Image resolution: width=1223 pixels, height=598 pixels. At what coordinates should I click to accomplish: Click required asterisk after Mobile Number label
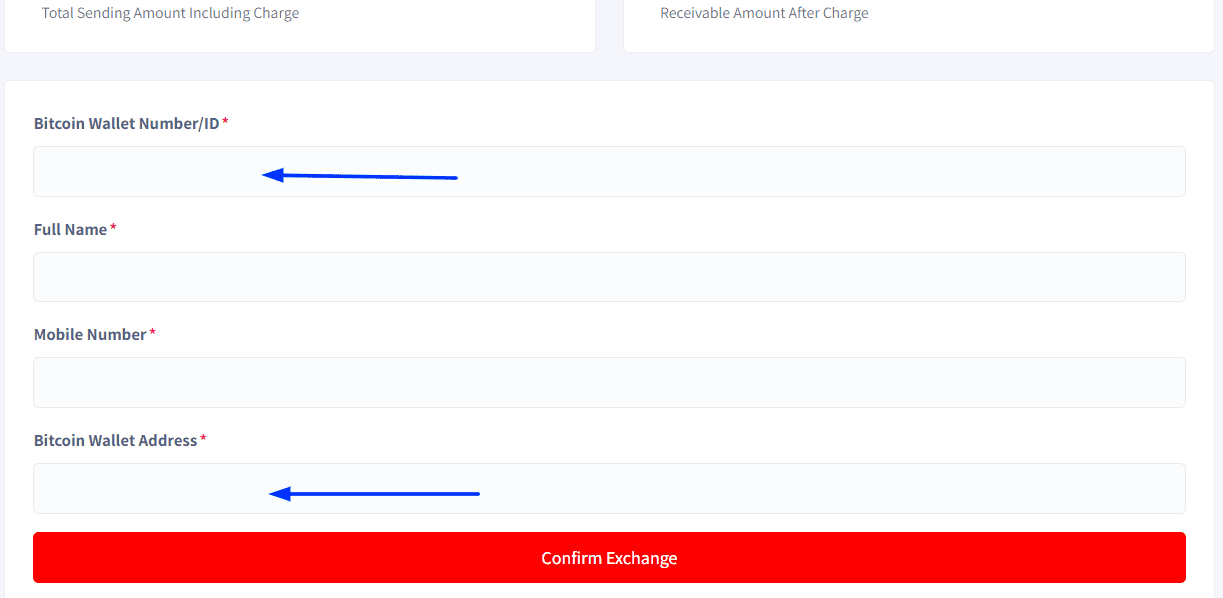point(152,332)
